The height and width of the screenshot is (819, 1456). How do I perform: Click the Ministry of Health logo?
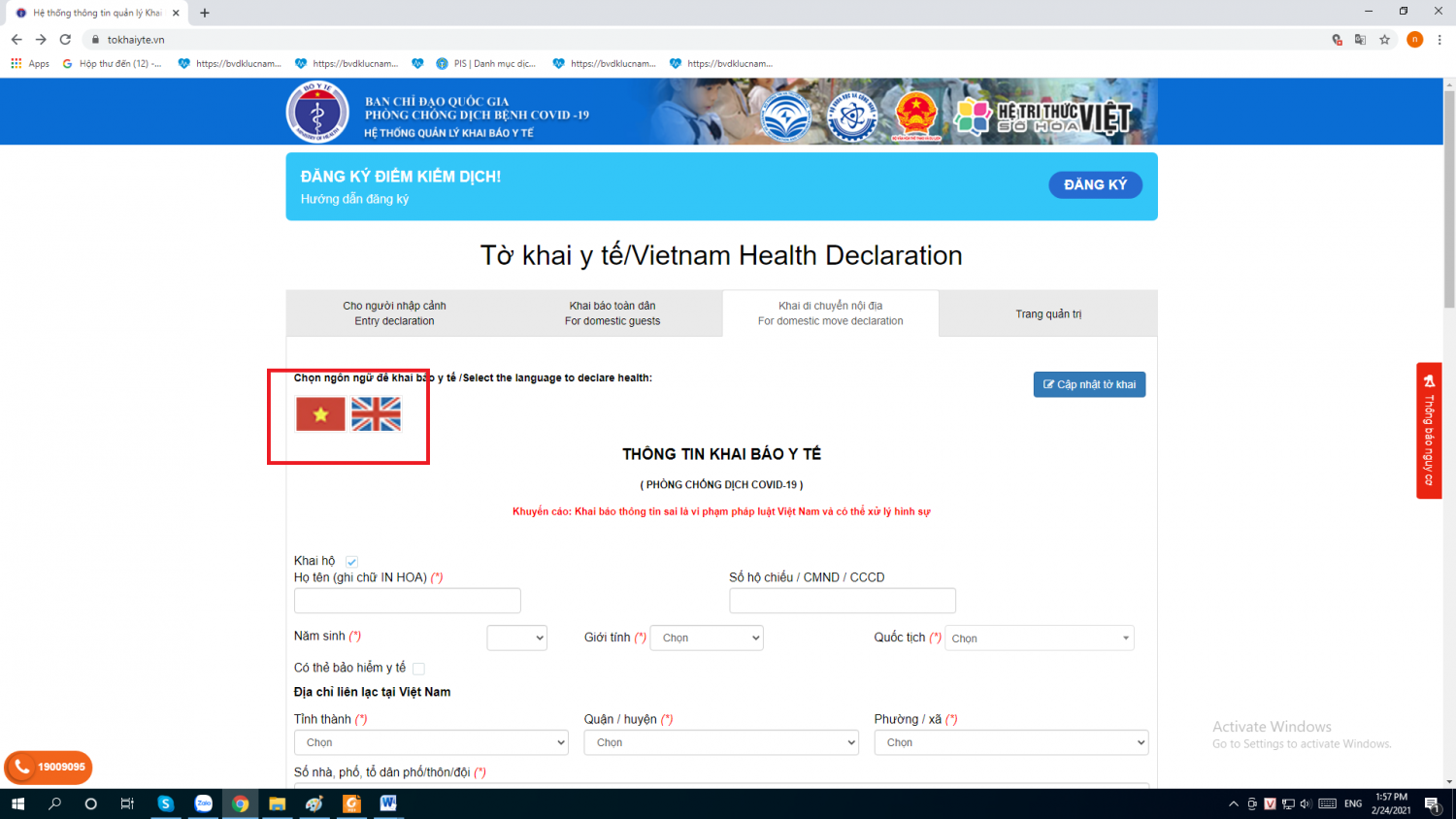317,113
